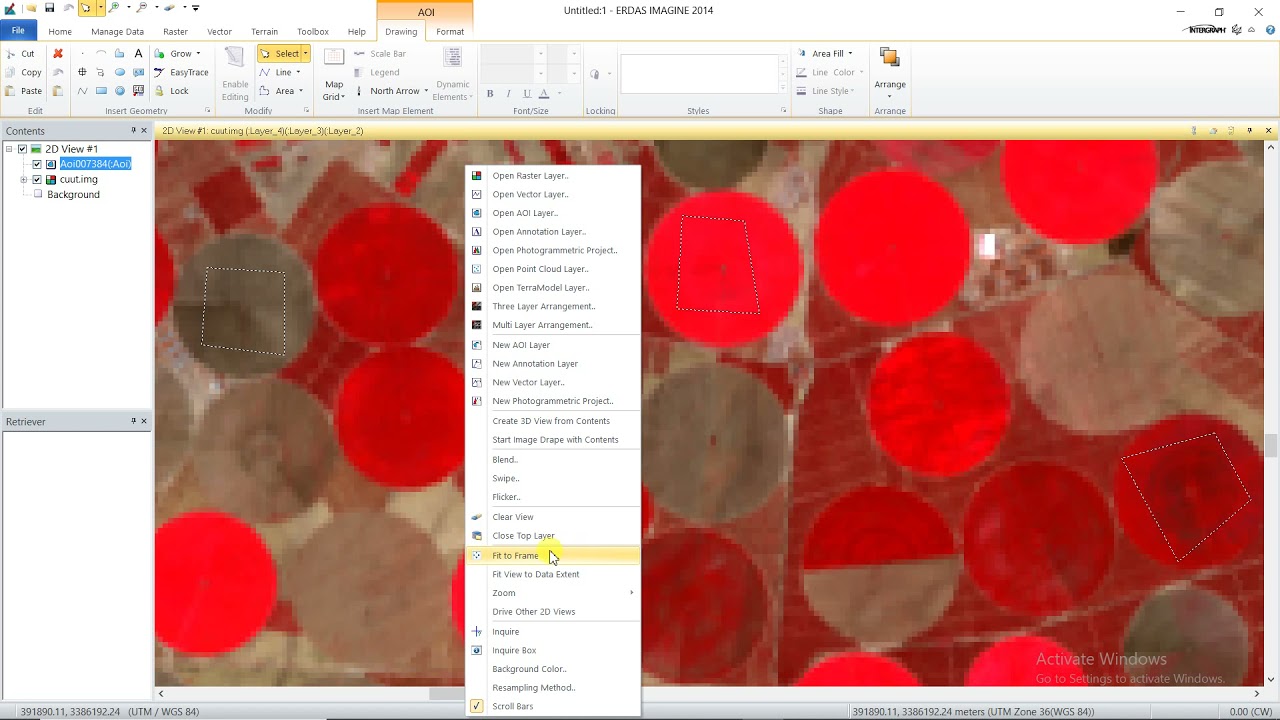Close the Retriever panel
The height and width of the screenshot is (720, 1280).
tap(144, 421)
